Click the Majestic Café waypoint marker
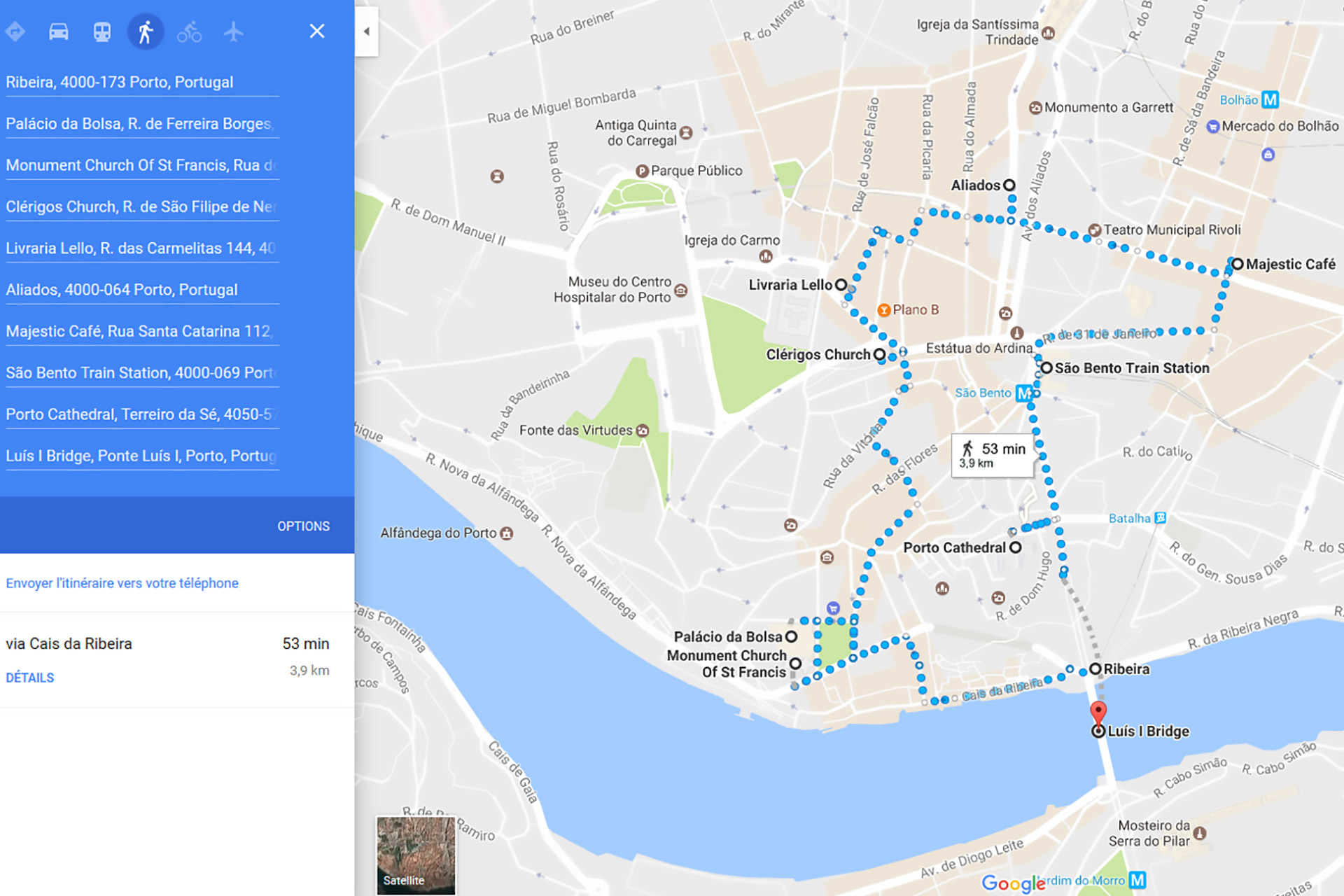This screenshot has width=1344, height=896. (1238, 264)
